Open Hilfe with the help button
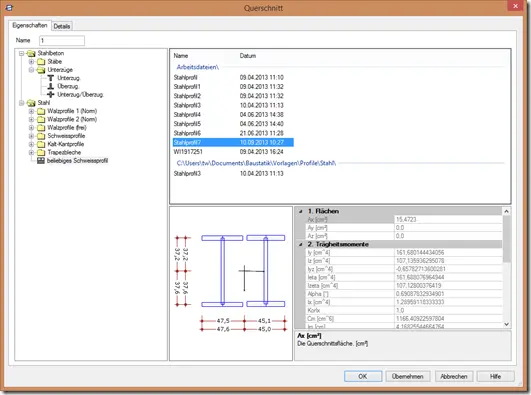 click(495, 376)
